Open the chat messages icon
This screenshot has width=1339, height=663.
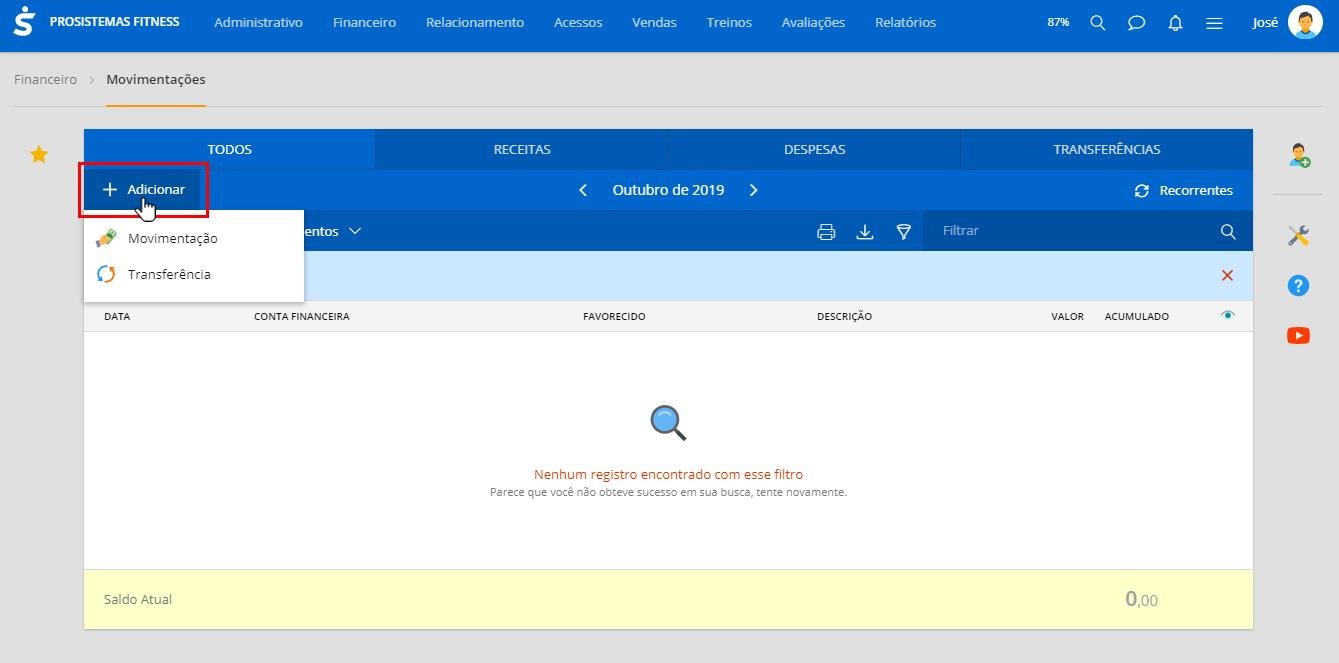tap(1137, 22)
